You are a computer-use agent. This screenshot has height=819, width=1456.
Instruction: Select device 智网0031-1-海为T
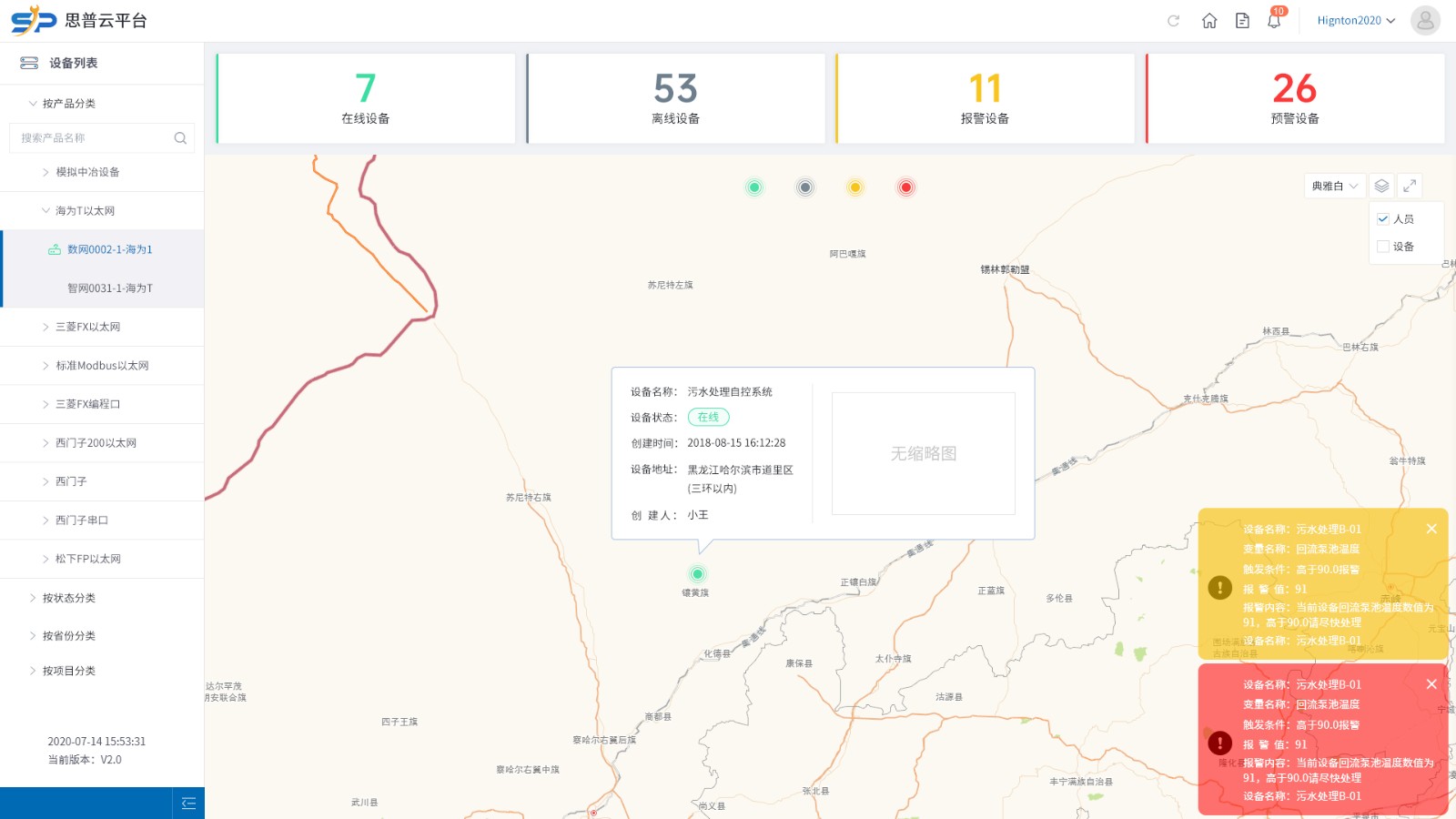pos(110,288)
